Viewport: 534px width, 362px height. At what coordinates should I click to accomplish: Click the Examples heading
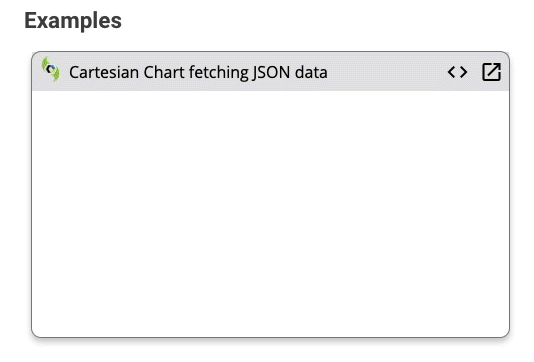click(x=73, y=20)
